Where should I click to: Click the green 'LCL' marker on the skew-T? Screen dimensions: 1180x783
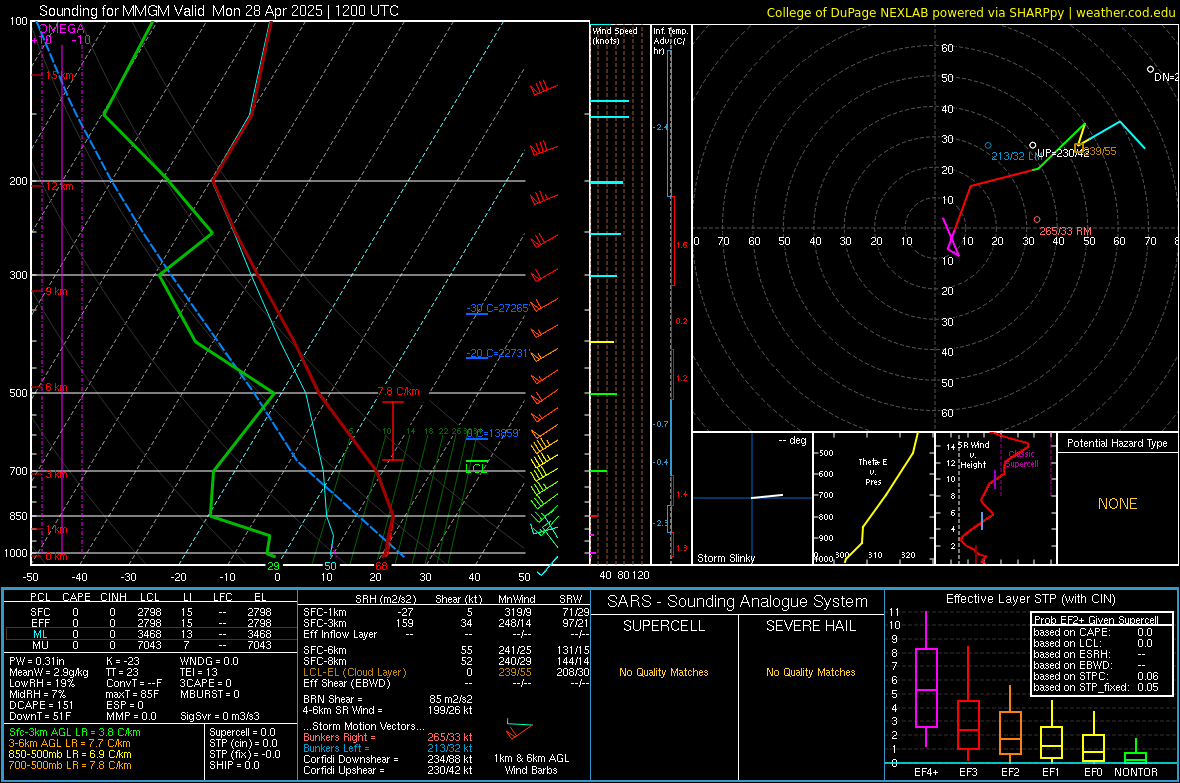[x=476, y=468]
